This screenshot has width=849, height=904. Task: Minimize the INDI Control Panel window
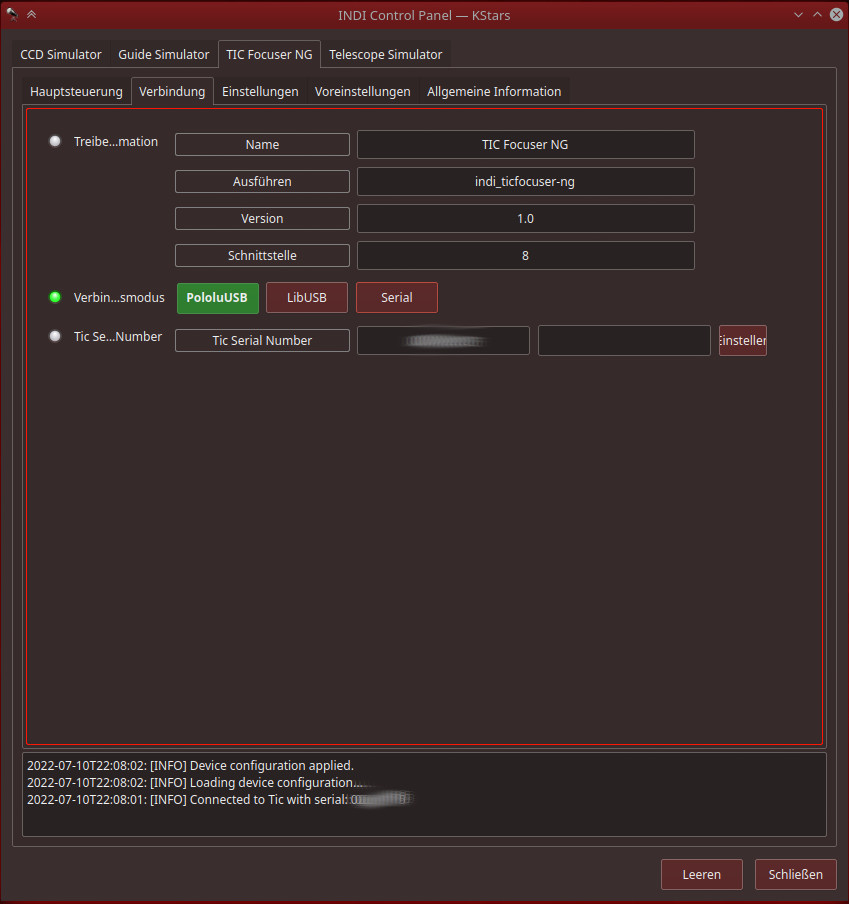(798, 14)
